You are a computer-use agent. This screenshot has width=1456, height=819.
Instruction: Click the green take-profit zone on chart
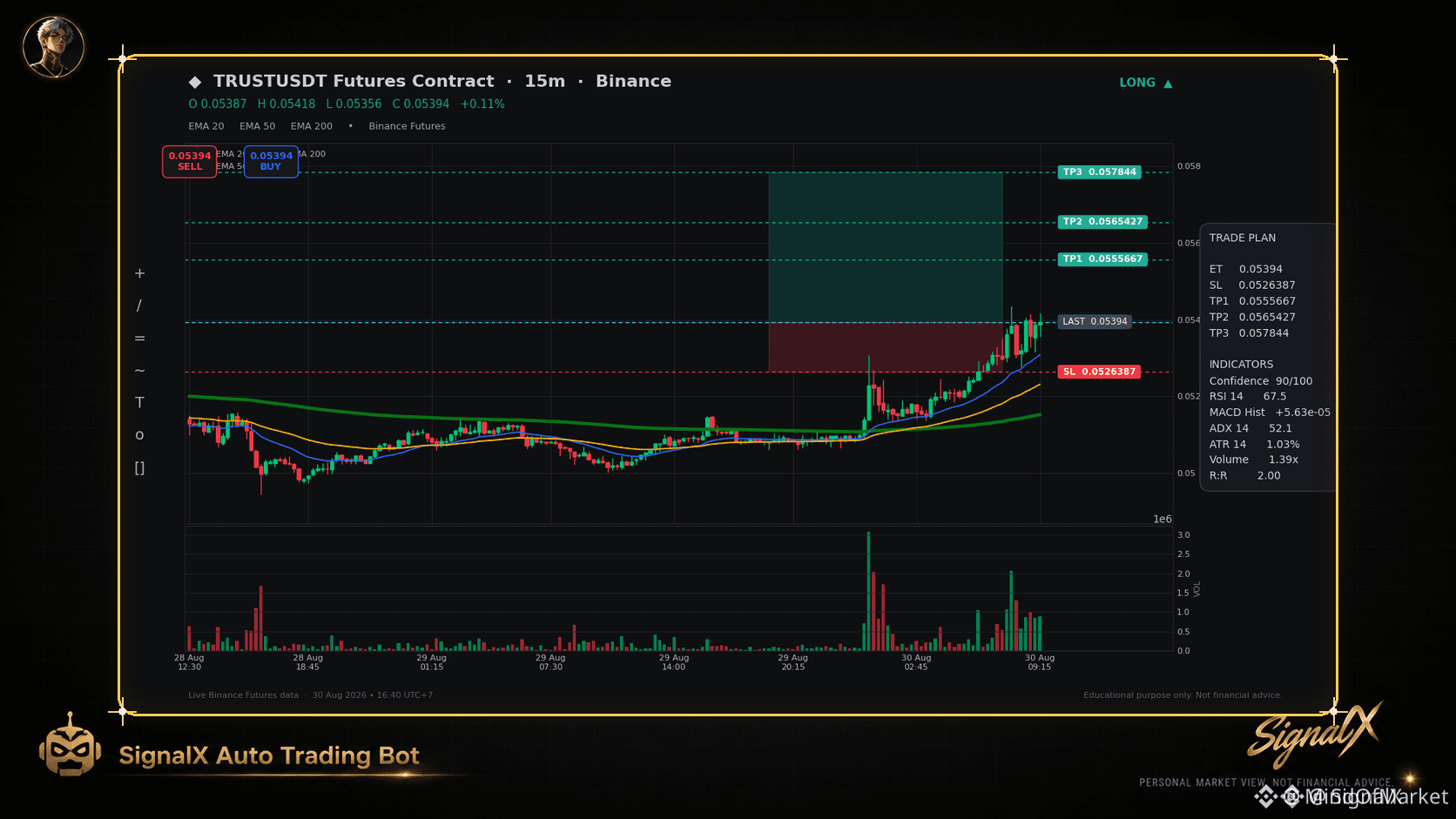coord(885,247)
